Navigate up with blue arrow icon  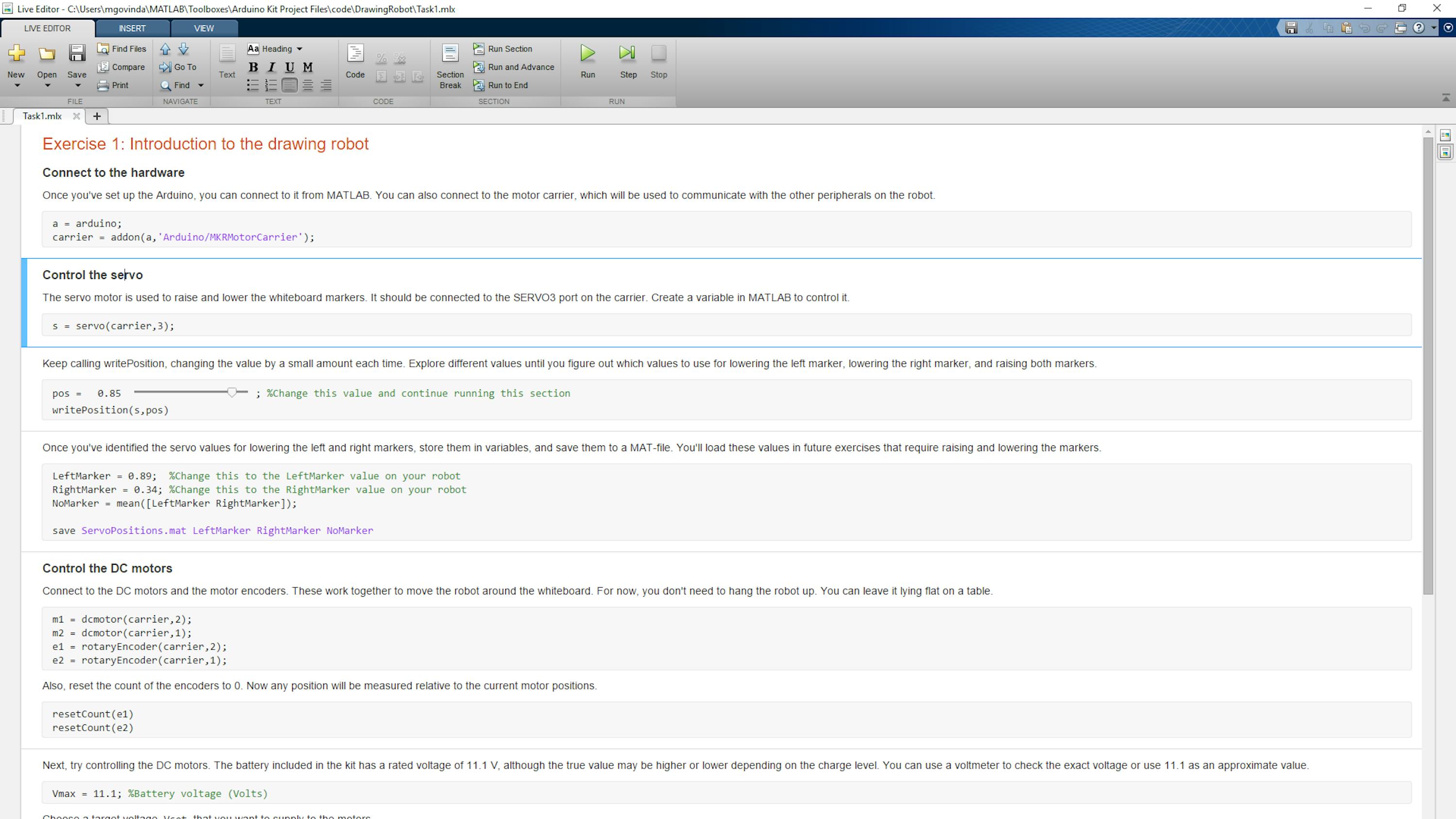(x=165, y=49)
